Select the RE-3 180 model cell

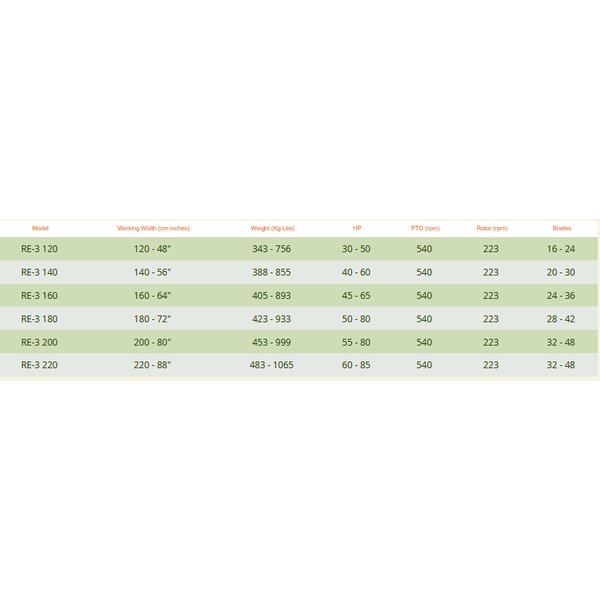[39, 319]
